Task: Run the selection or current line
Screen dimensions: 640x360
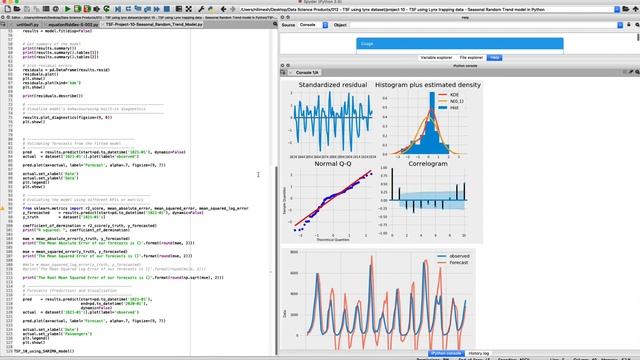Action: pos(97,9)
